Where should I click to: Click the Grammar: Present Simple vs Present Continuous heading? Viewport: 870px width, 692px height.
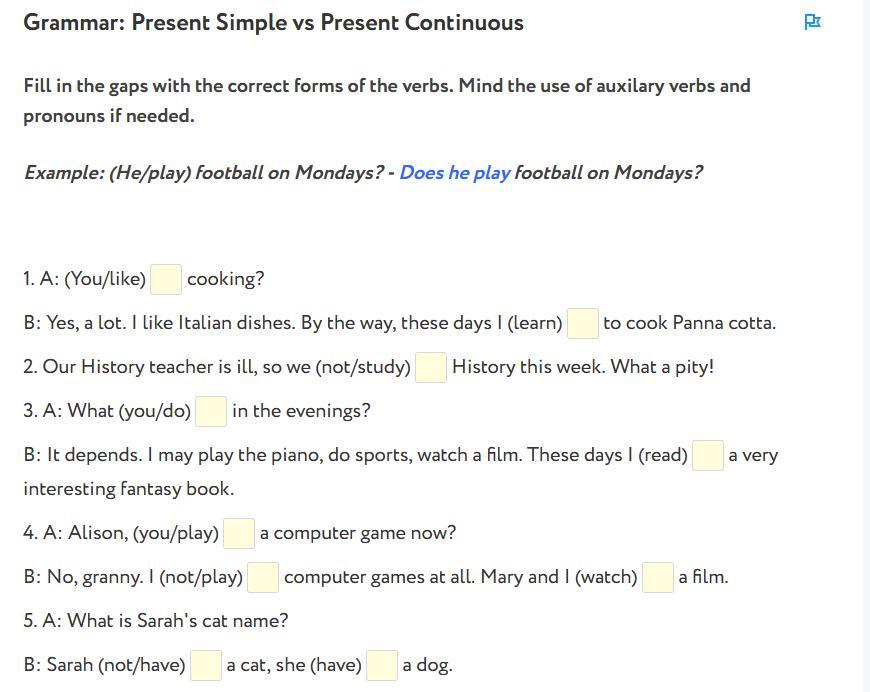(x=273, y=22)
